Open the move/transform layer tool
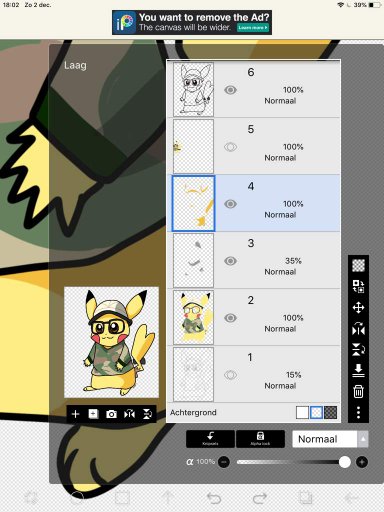 pyautogui.click(x=358, y=307)
